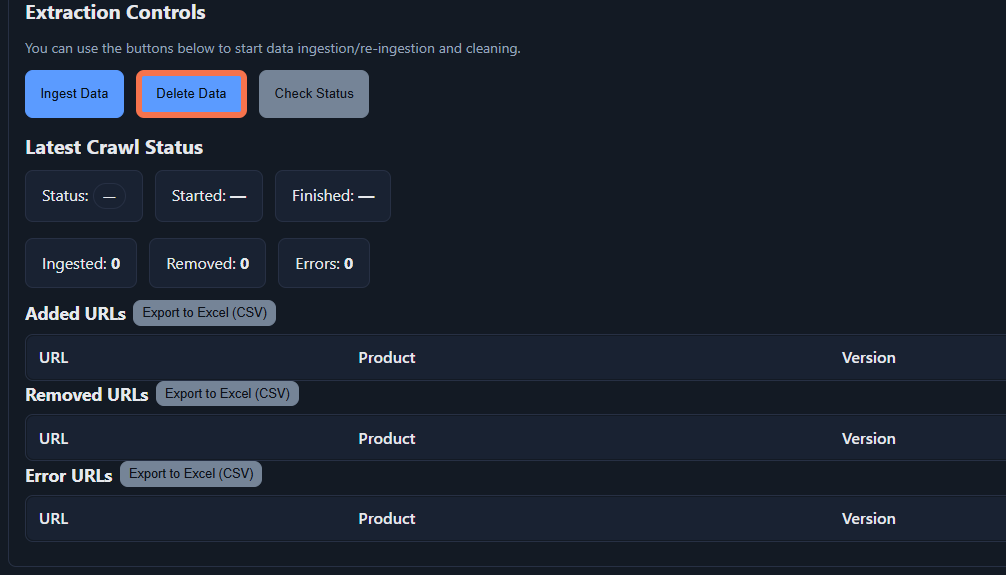The image size is (1006, 575).
Task: Export Added URLs to Excel CSV
Action: (x=204, y=313)
